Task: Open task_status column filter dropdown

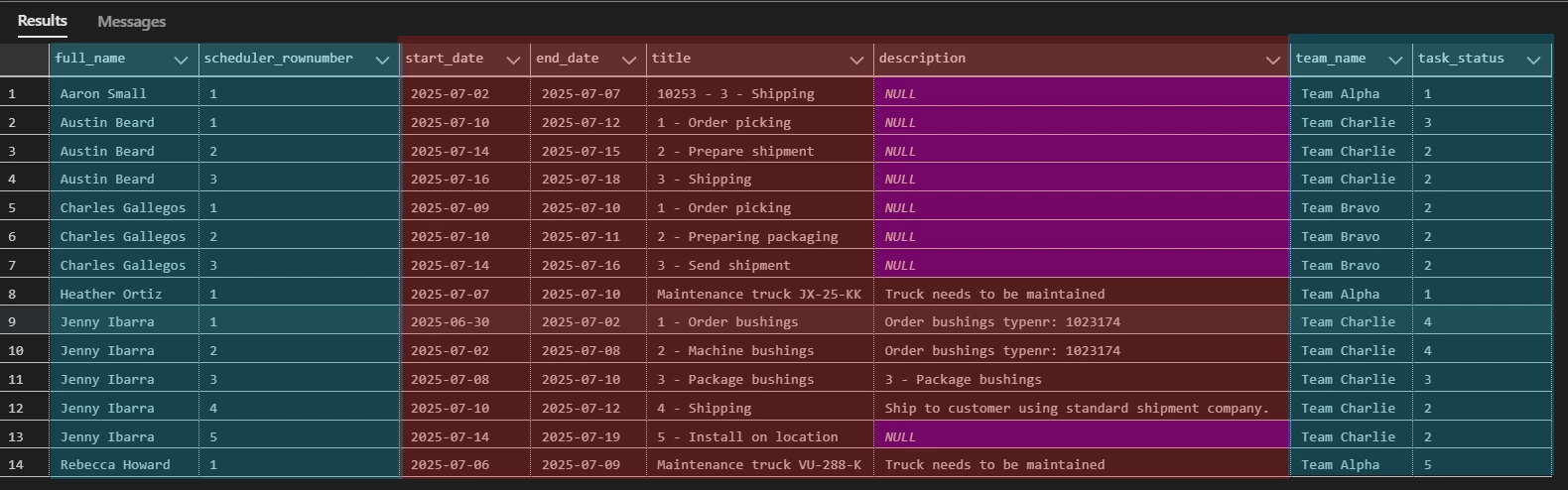Action: (1533, 61)
